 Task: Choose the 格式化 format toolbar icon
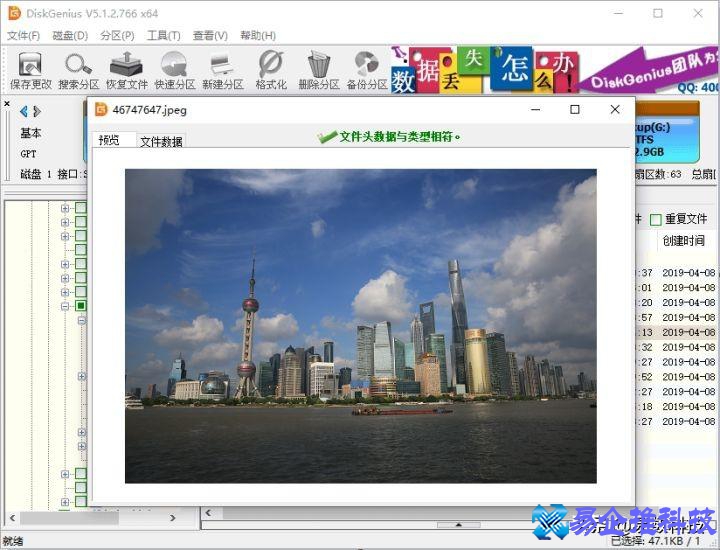tap(271, 70)
